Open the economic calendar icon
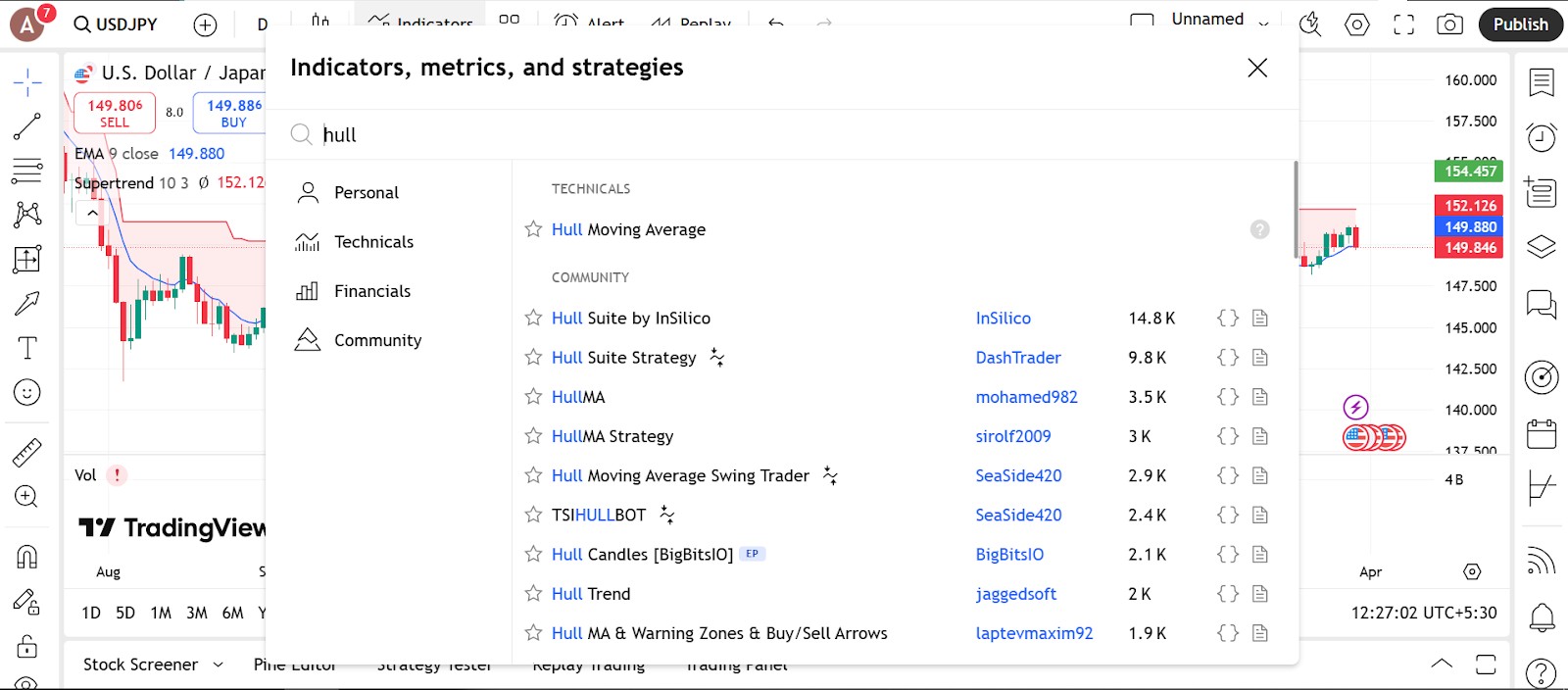The height and width of the screenshot is (690, 1568). click(x=1542, y=432)
